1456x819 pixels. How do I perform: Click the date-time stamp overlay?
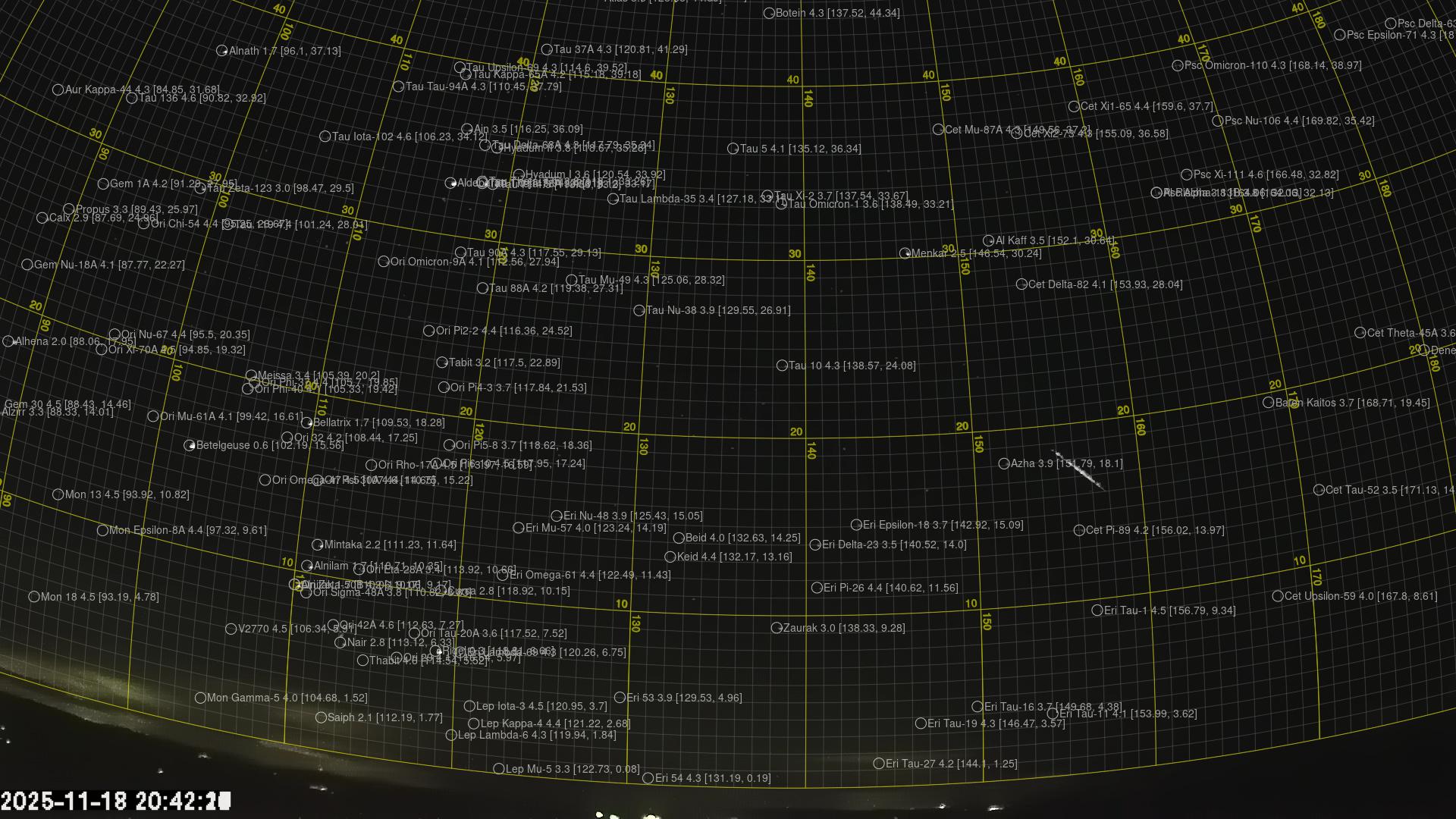[115, 801]
